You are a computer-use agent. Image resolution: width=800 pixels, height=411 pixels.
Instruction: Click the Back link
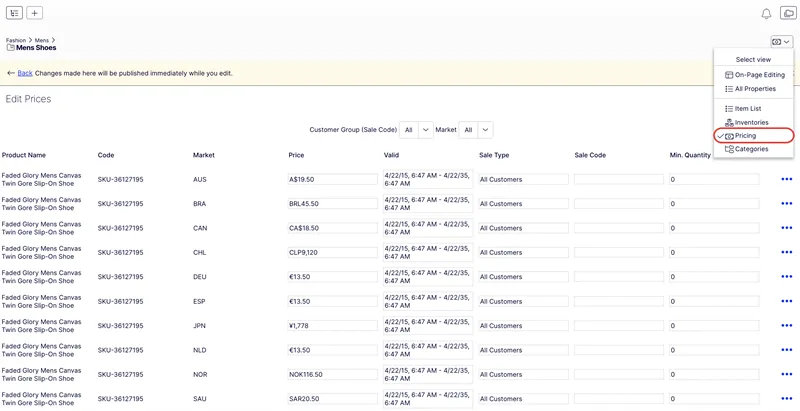pos(25,73)
